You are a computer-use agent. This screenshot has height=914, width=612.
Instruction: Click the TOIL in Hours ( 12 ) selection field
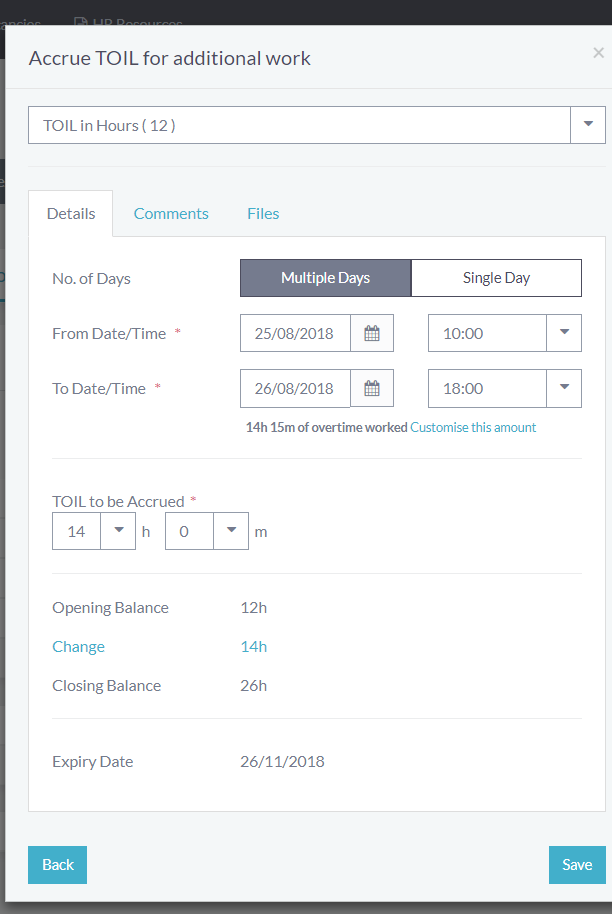[x=299, y=125]
